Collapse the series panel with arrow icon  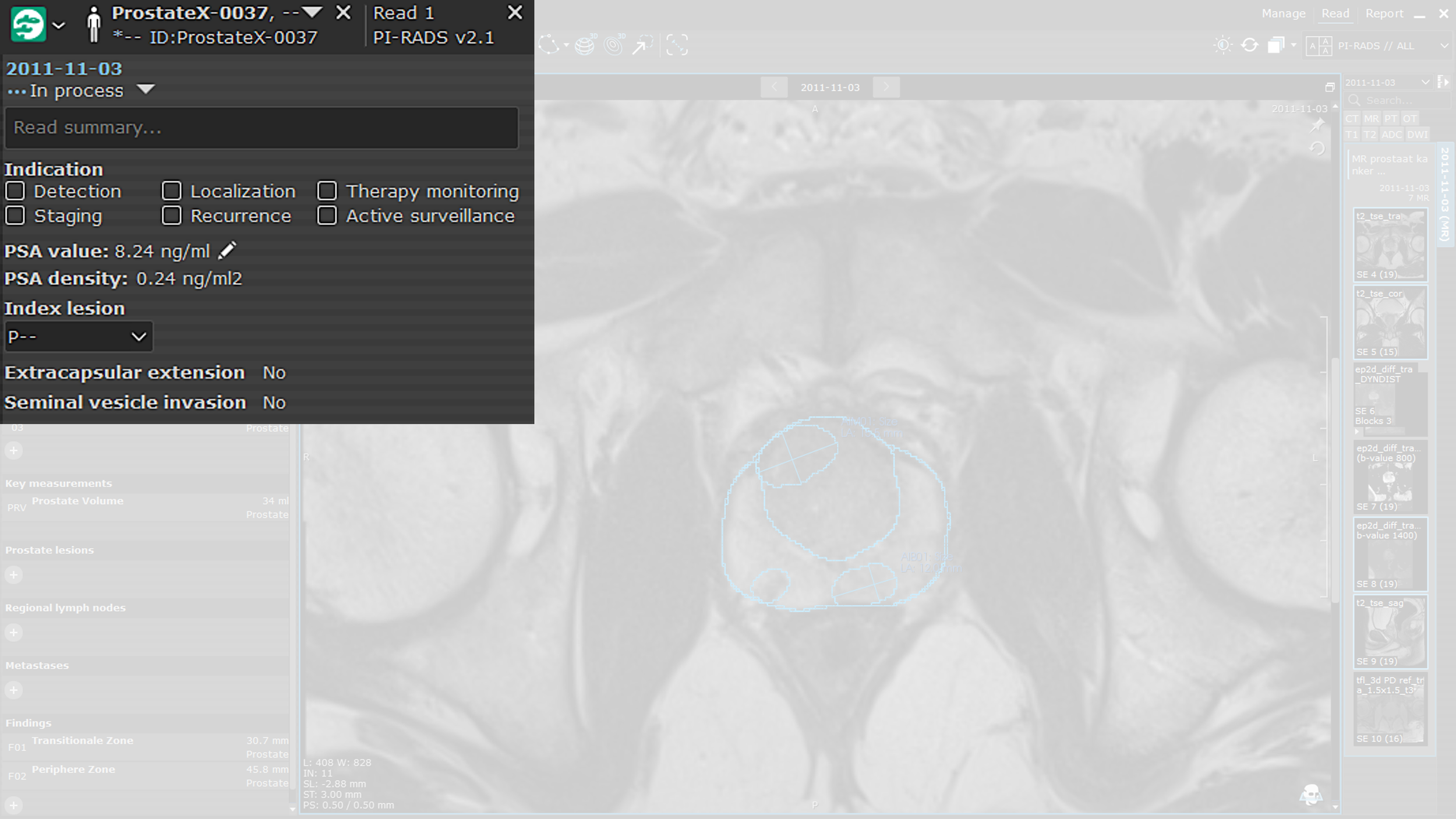pyautogui.click(x=1443, y=82)
